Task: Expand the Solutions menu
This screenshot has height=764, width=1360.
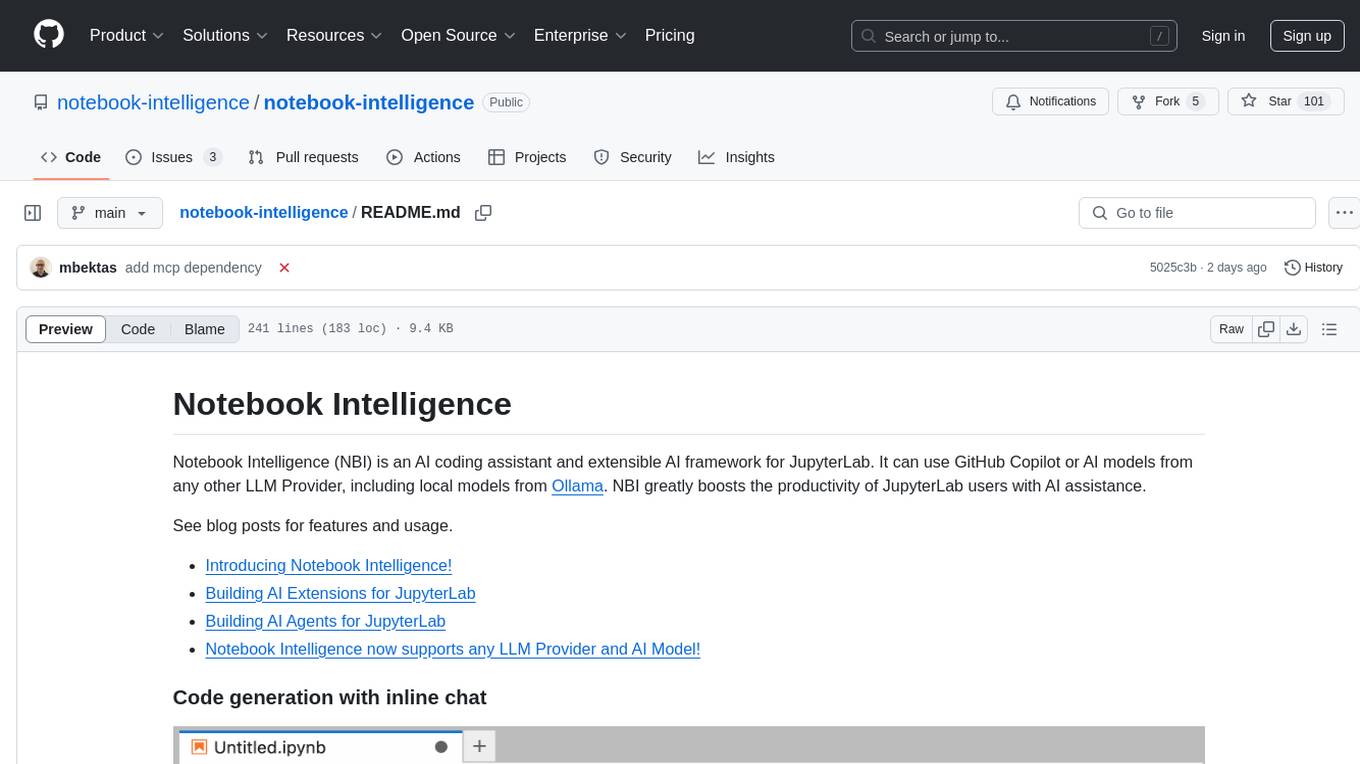Action: click(225, 35)
